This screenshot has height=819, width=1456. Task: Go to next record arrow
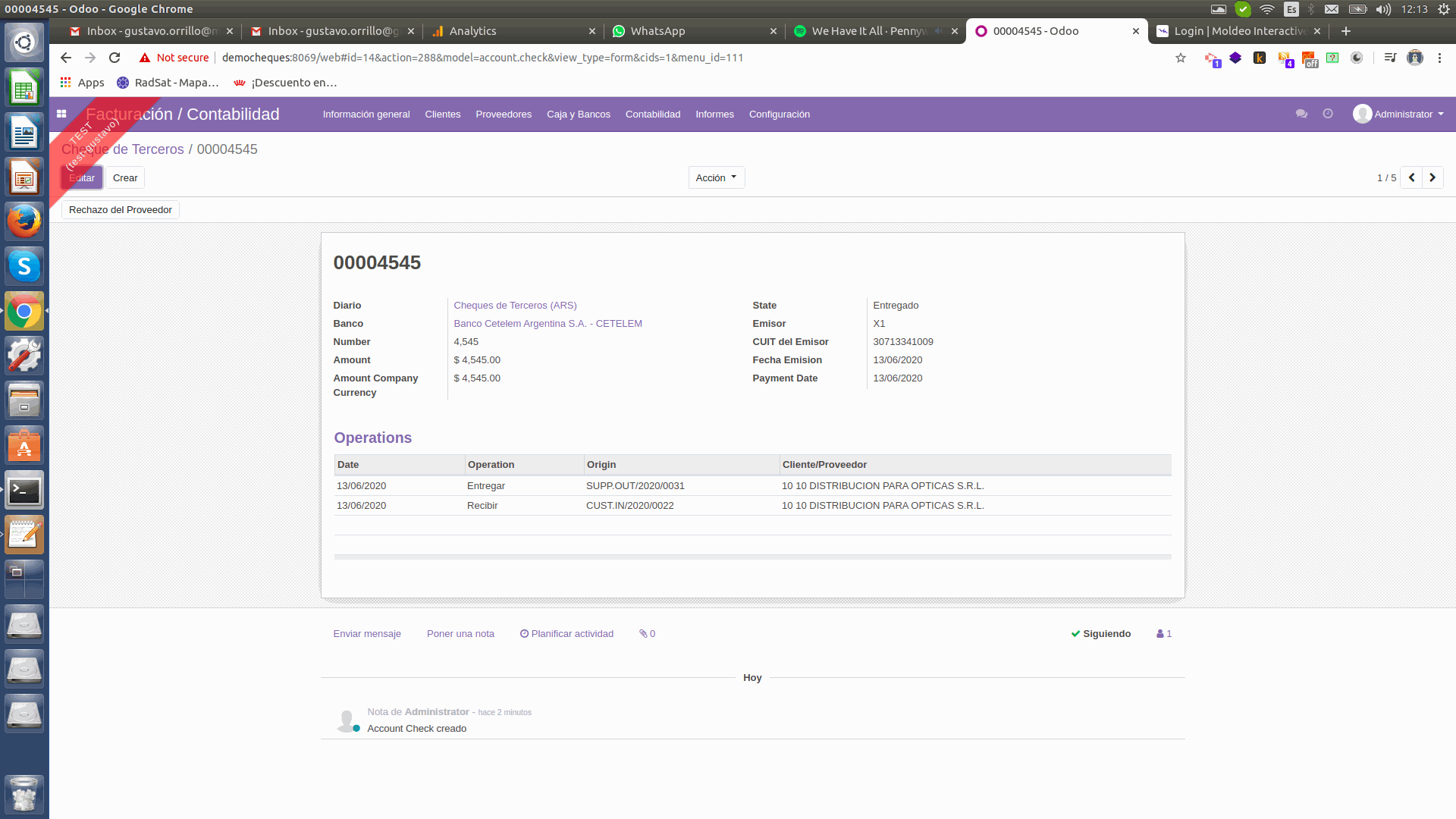coord(1432,177)
